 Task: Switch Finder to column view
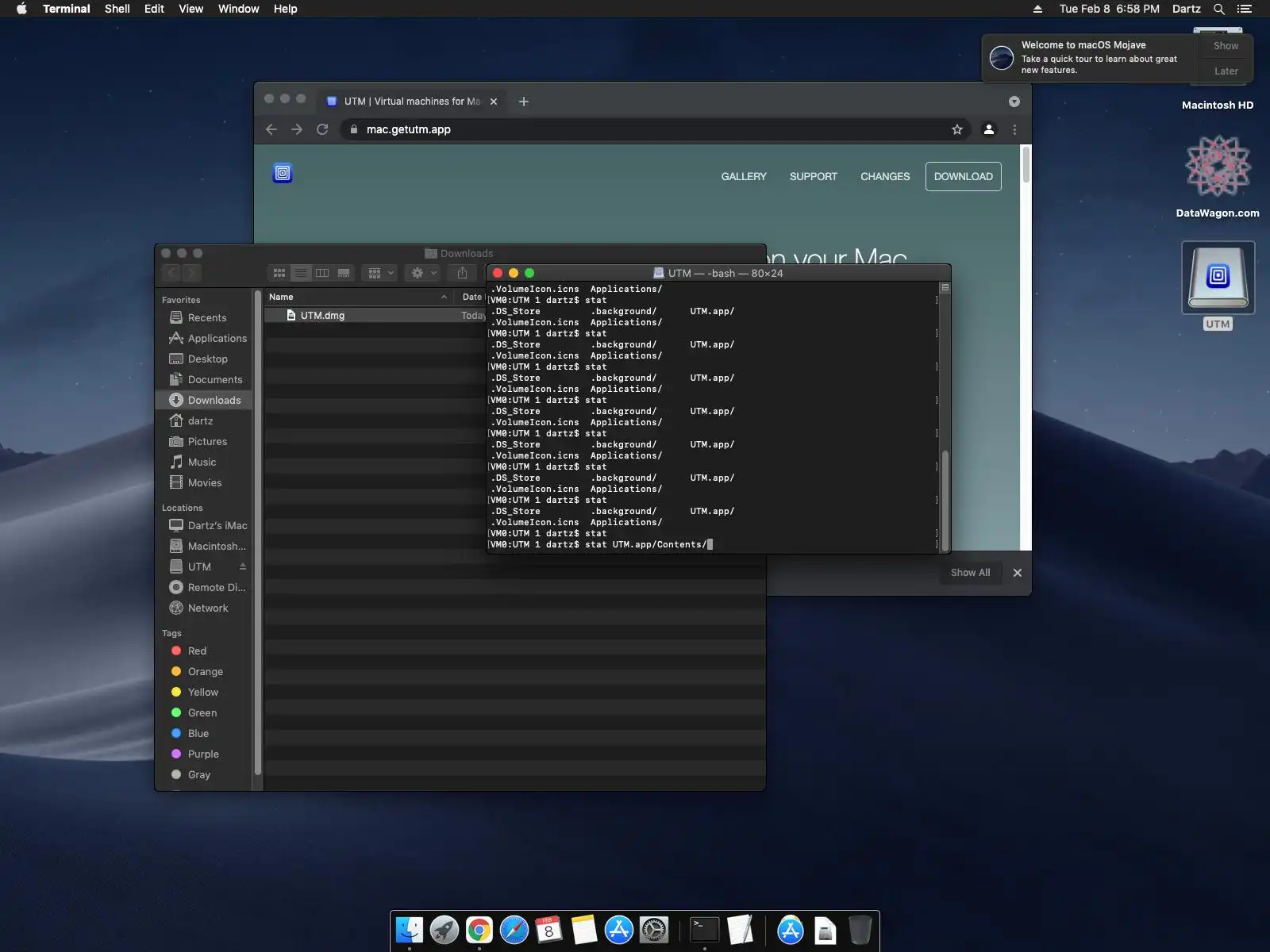pyautogui.click(x=322, y=273)
